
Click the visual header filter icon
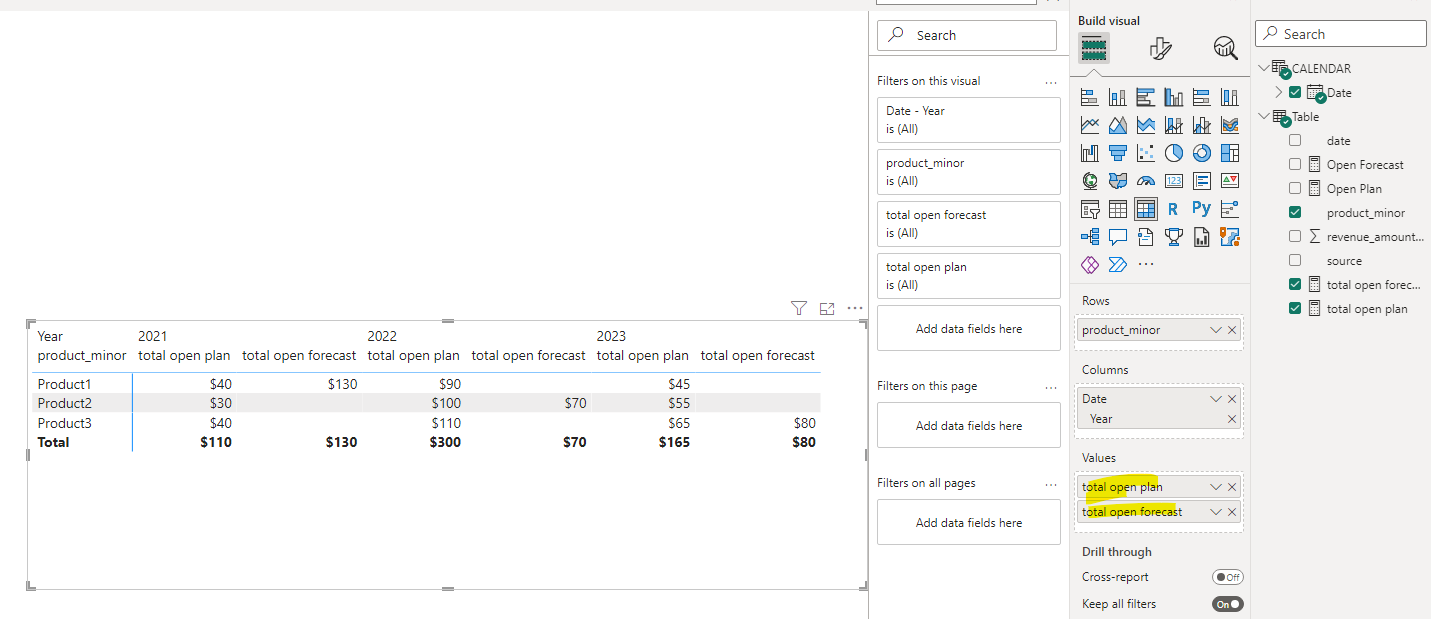pos(799,308)
